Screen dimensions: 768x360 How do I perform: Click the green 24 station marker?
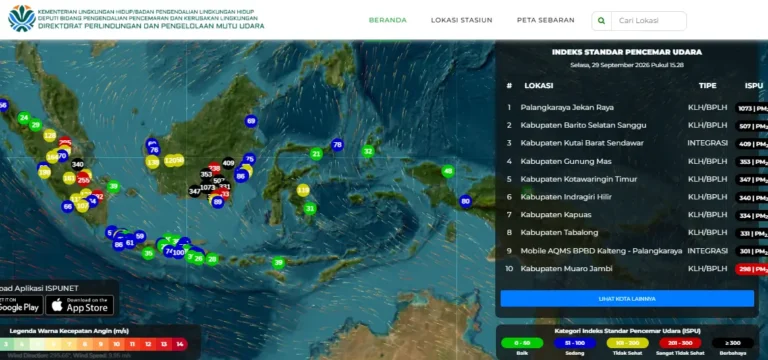click(24, 118)
